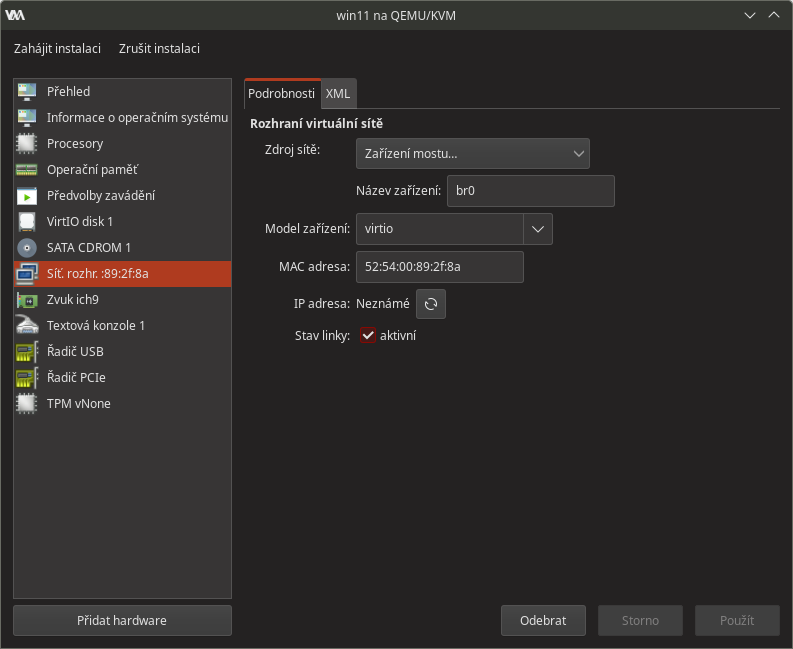Screen dimensions: 793x649
Task: Select the Síť. rozhr. :89:2f:8a label
Action: (x=98, y=274)
